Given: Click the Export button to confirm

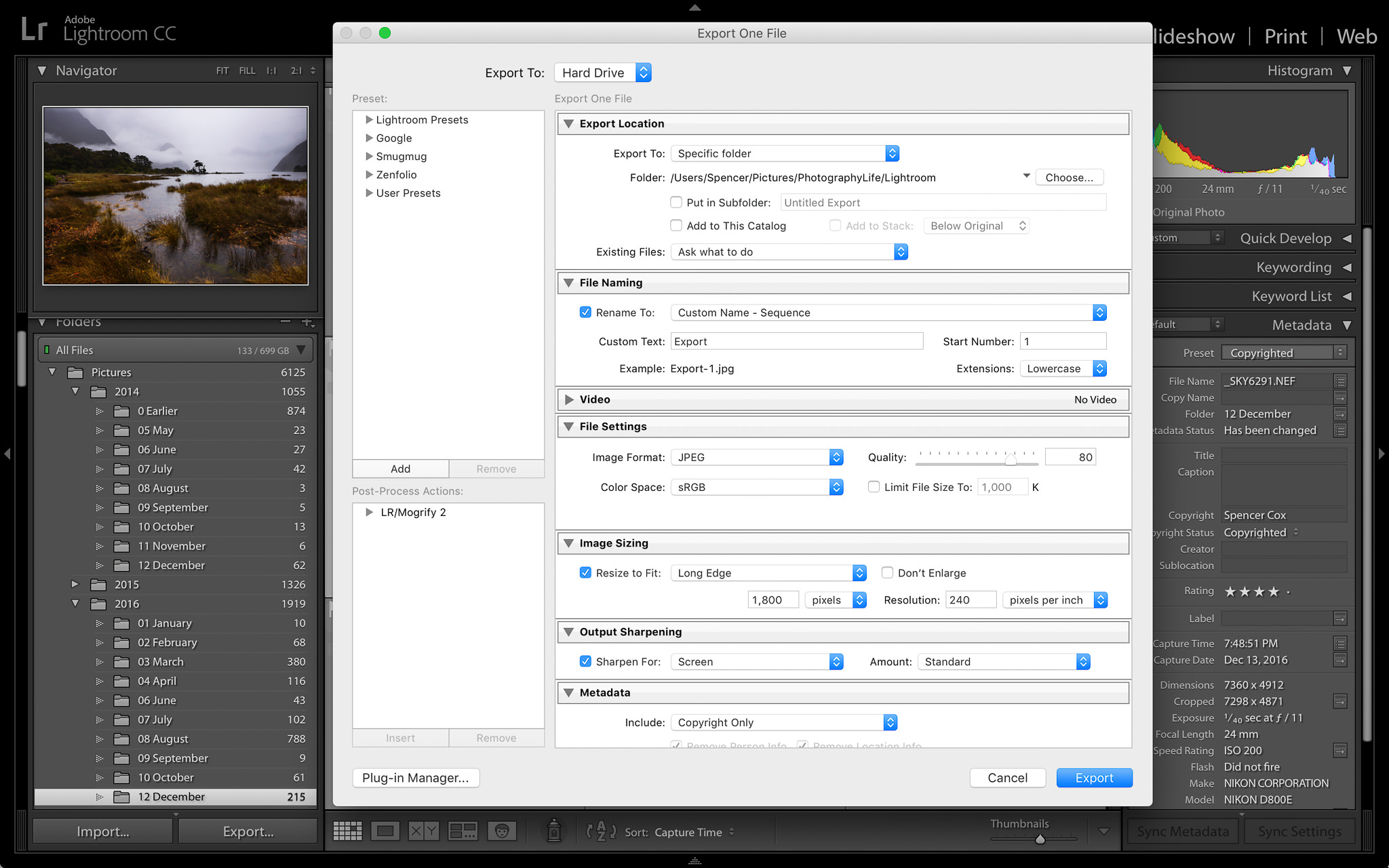Looking at the screenshot, I should (x=1092, y=777).
